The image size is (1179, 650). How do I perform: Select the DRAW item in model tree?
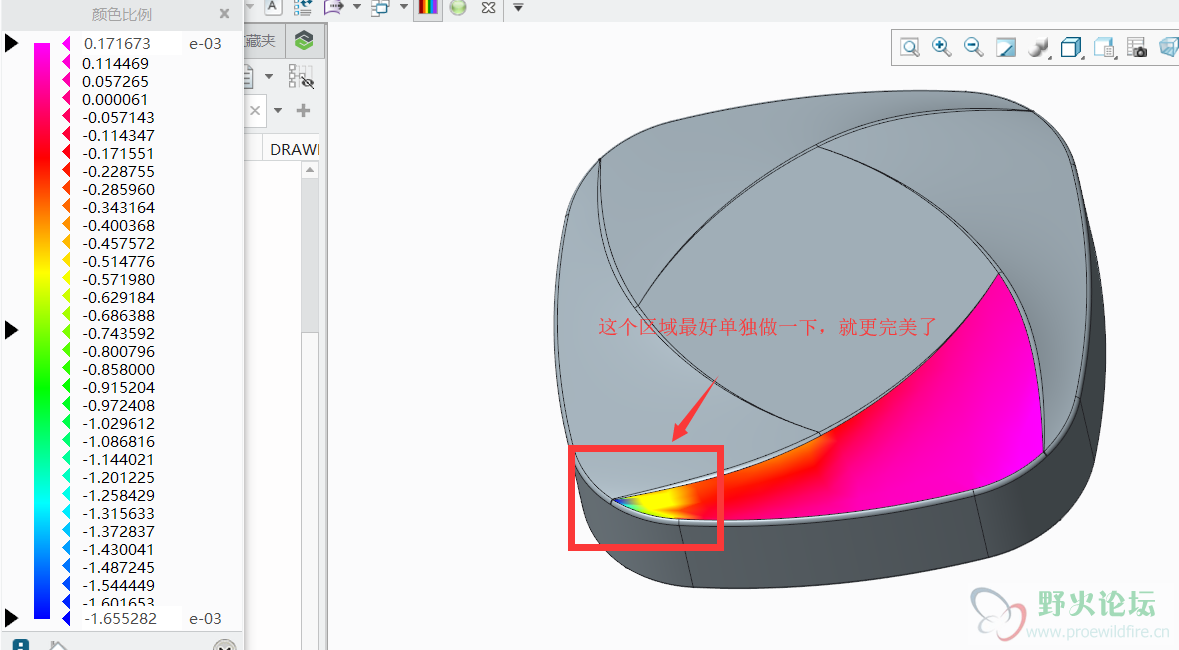click(295, 150)
